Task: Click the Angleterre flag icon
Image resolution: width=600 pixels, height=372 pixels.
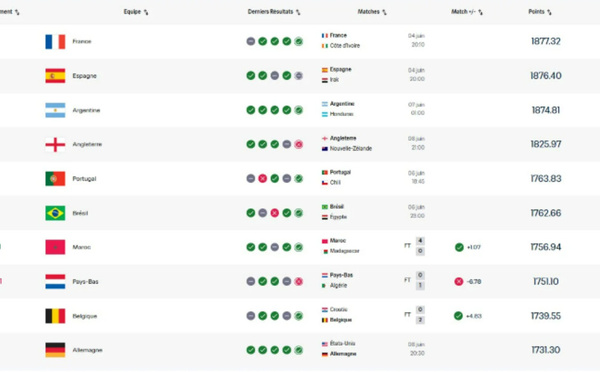Action: (x=55, y=145)
